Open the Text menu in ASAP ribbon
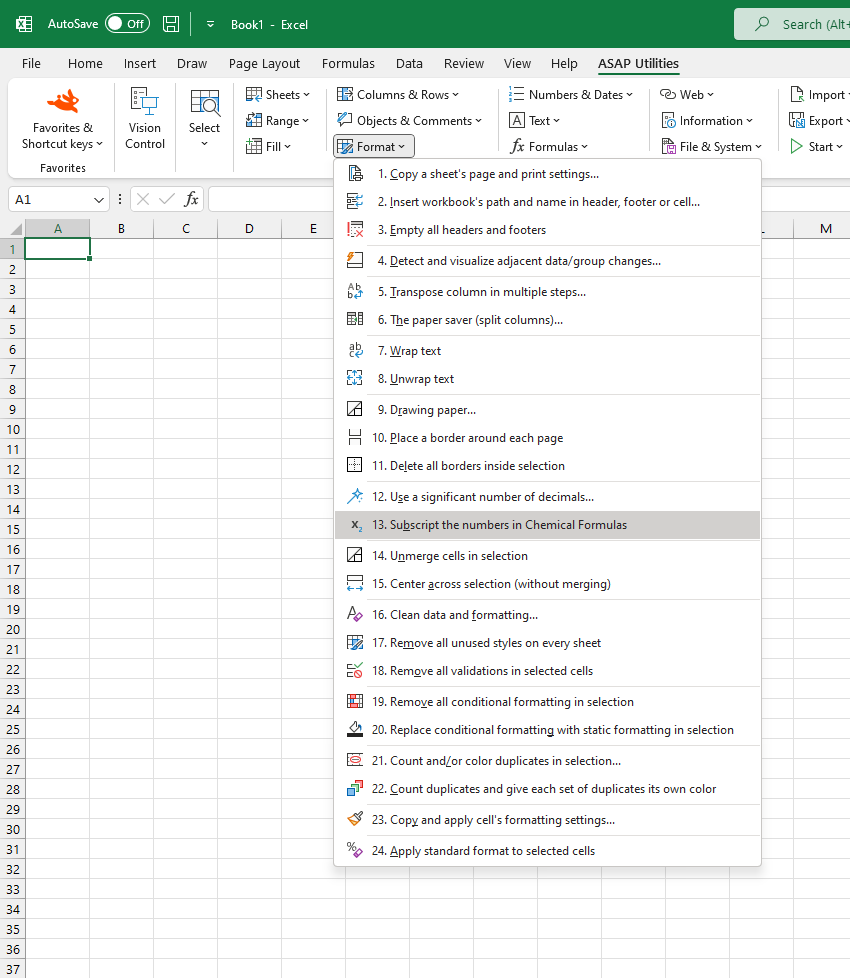The height and width of the screenshot is (978, 850). tap(534, 120)
